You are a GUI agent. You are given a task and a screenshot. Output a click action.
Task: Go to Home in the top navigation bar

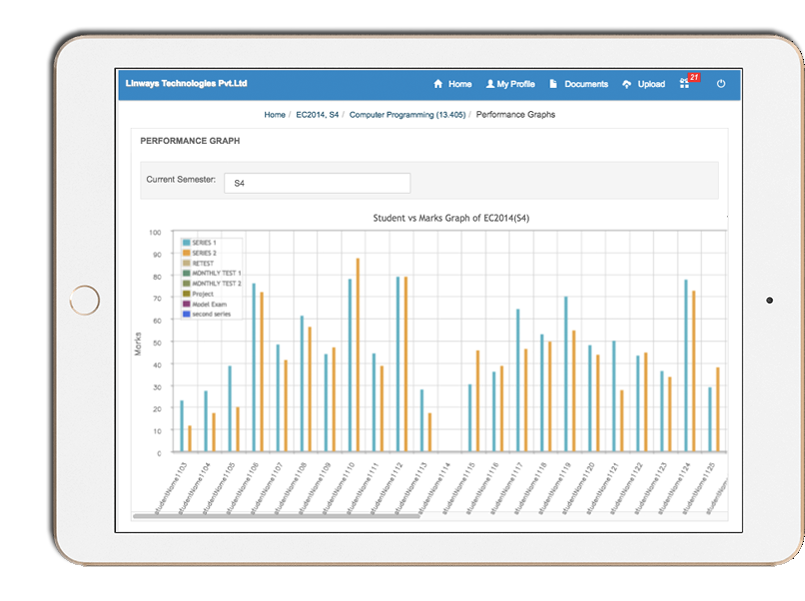tap(453, 84)
